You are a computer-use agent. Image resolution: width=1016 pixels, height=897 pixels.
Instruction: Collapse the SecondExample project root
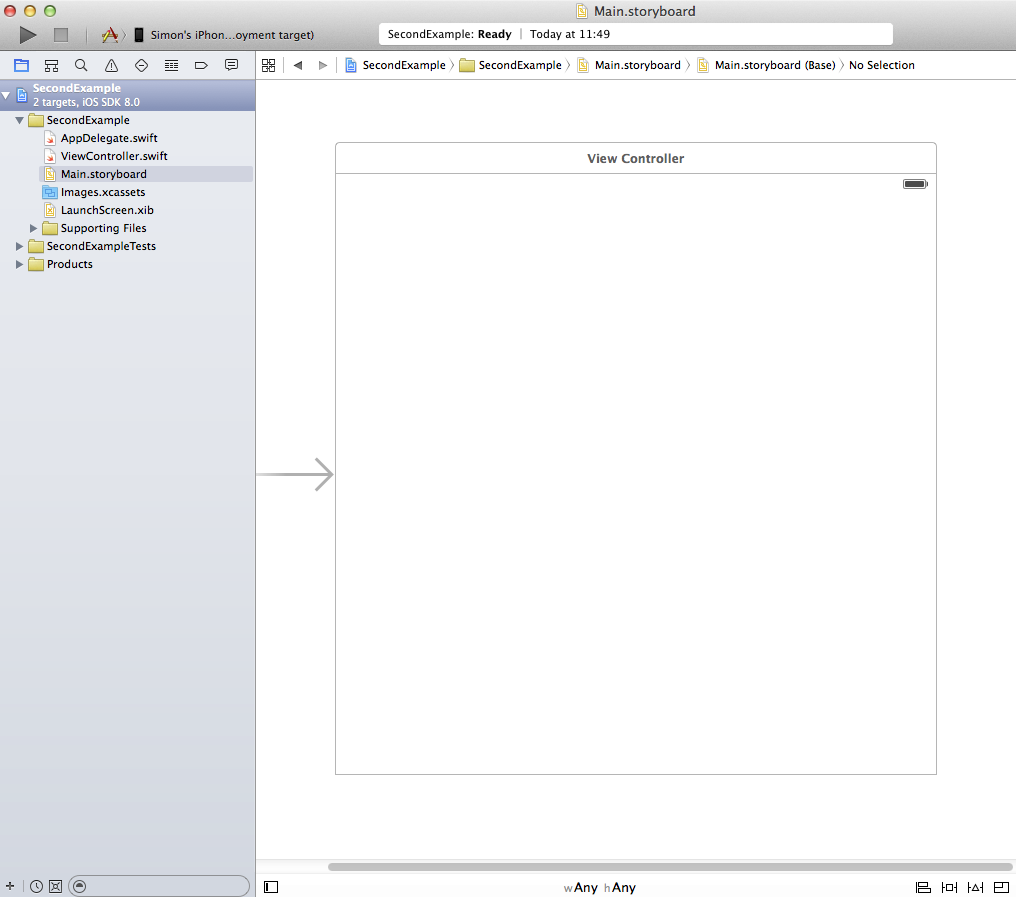pyautogui.click(x=6, y=95)
